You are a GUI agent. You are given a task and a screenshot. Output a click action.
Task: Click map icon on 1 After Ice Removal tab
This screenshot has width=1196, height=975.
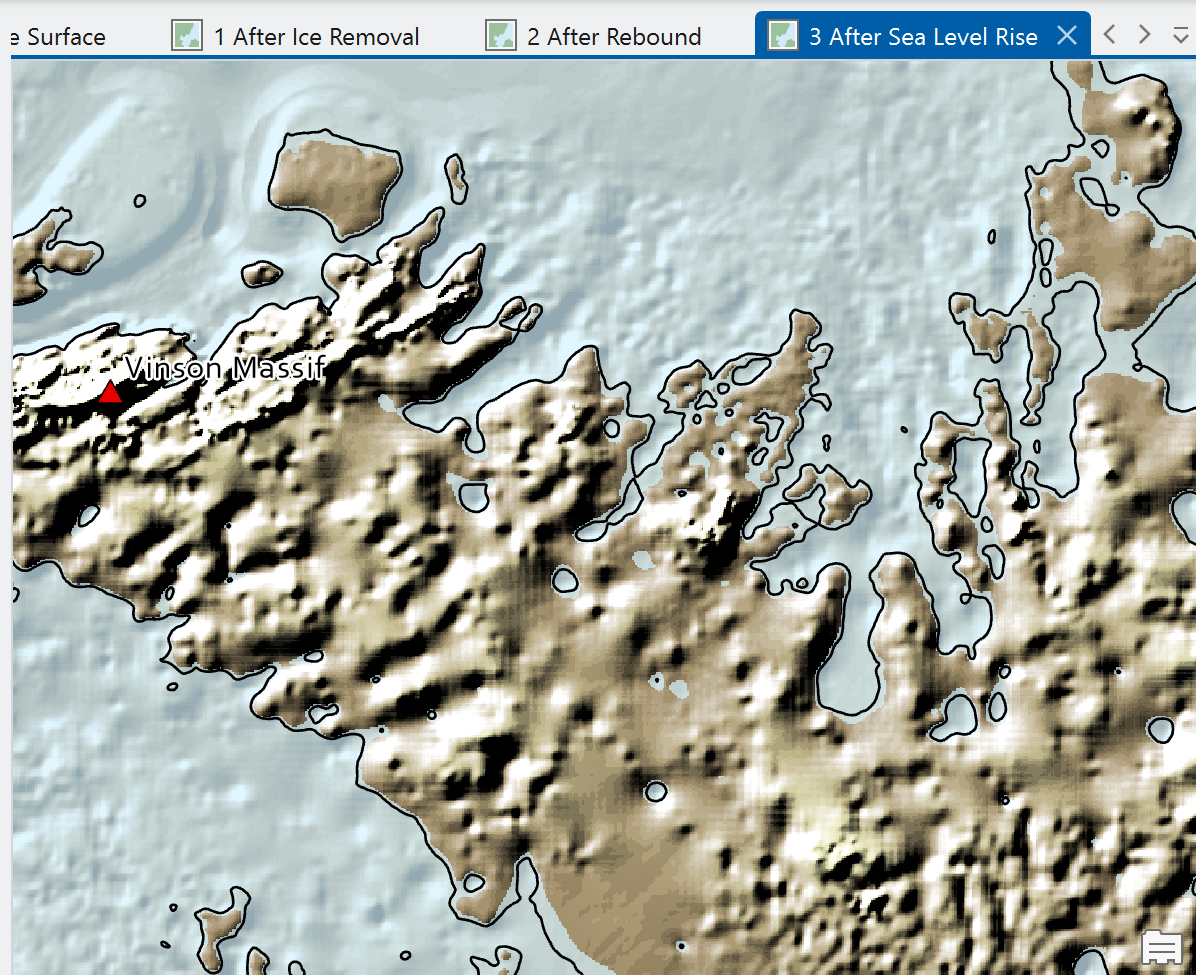(x=187, y=35)
